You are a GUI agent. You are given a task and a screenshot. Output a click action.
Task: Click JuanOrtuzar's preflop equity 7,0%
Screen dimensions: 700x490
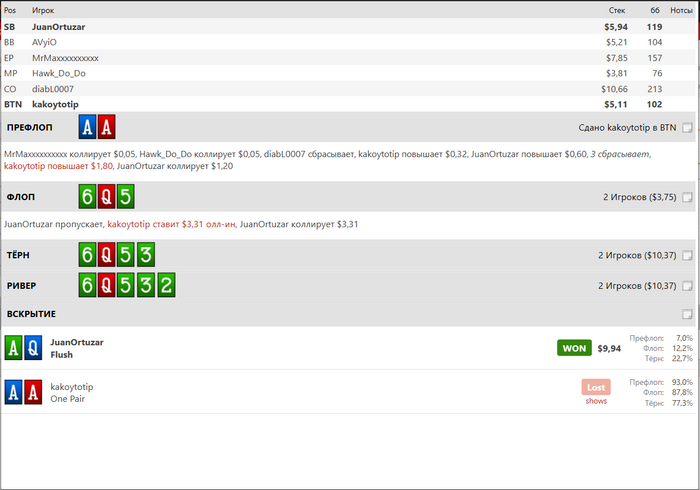(684, 338)
